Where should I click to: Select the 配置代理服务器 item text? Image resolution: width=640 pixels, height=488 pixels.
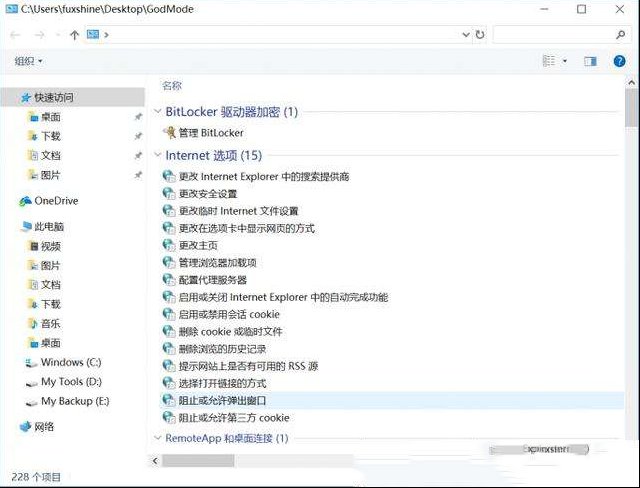[x=213, y=280]
